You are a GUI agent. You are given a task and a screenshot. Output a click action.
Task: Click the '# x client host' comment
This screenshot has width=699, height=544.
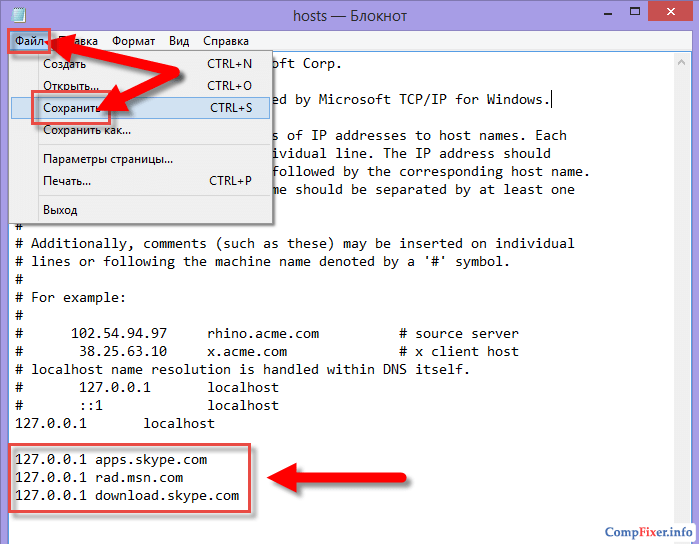point(459,351)
